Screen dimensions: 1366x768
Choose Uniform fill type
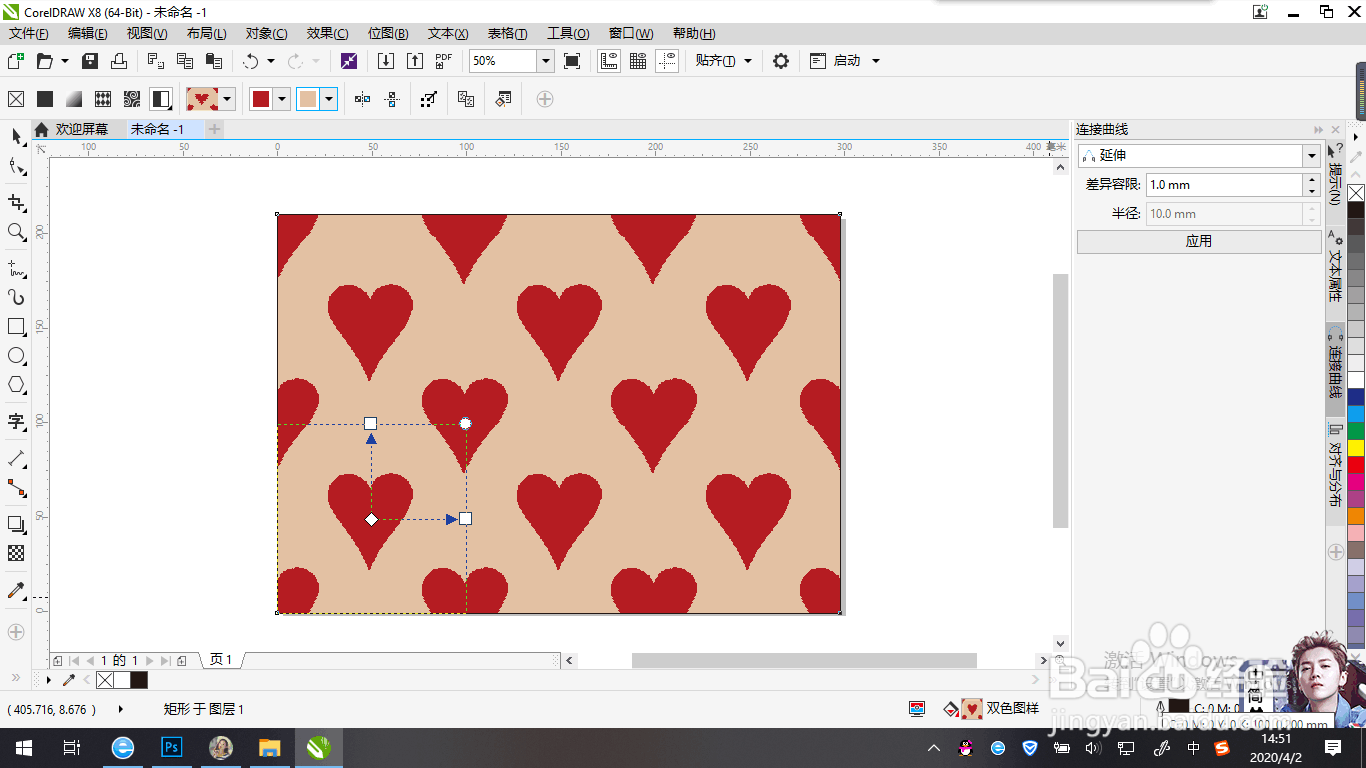pos(45,99)
